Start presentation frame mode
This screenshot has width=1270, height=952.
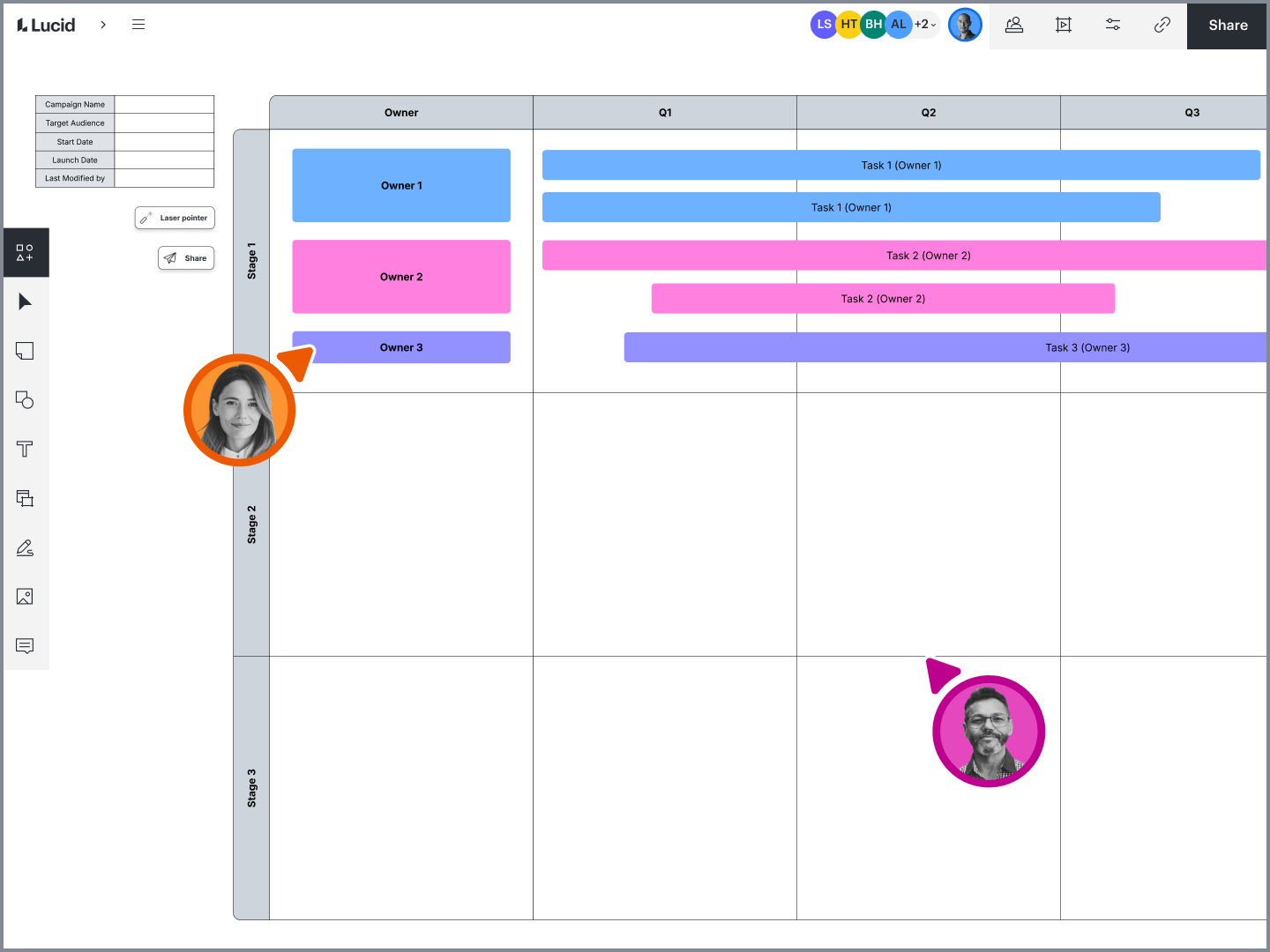[1064, 25]
